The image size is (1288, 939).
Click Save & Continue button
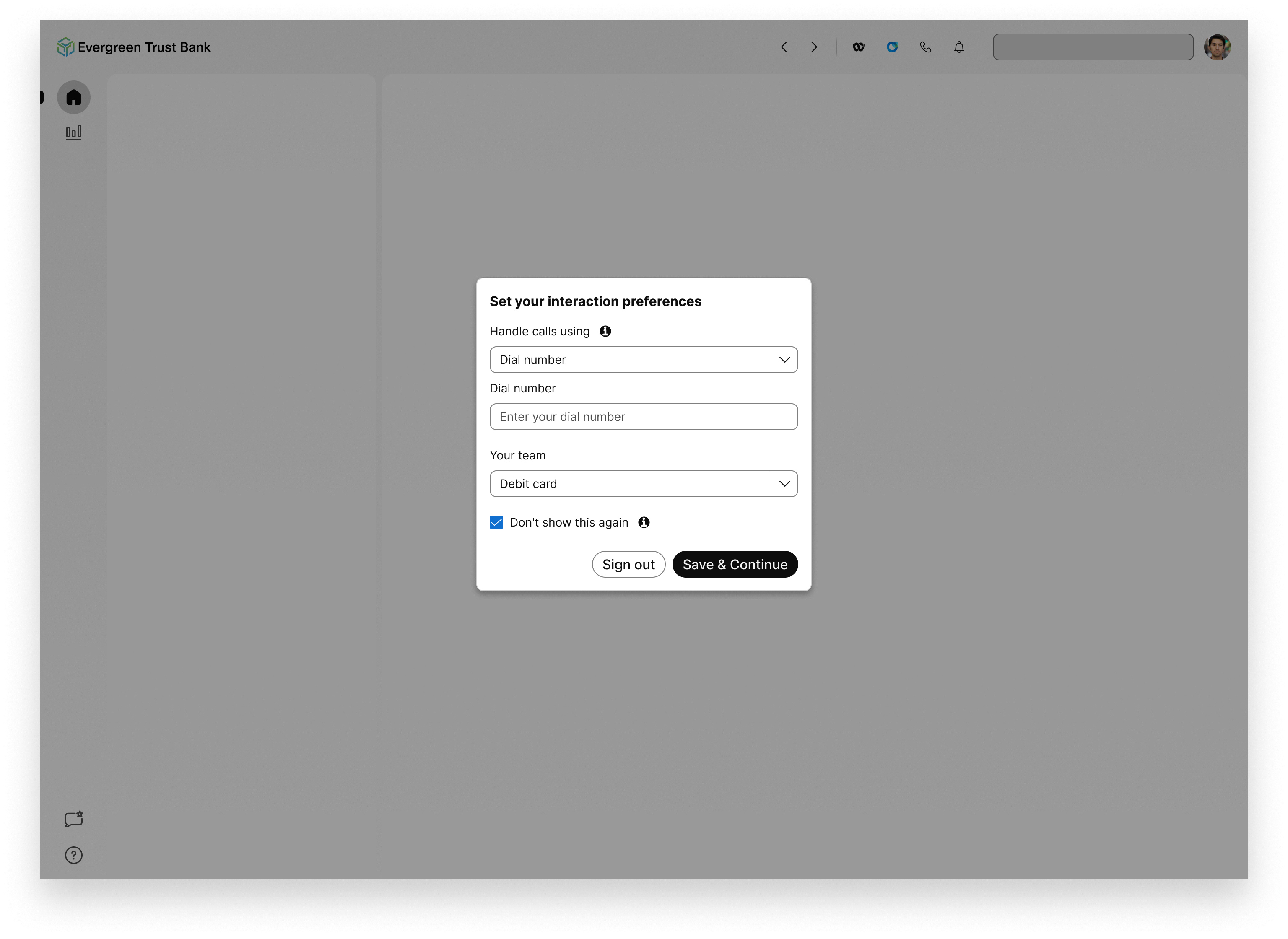[x=735, y=564]
